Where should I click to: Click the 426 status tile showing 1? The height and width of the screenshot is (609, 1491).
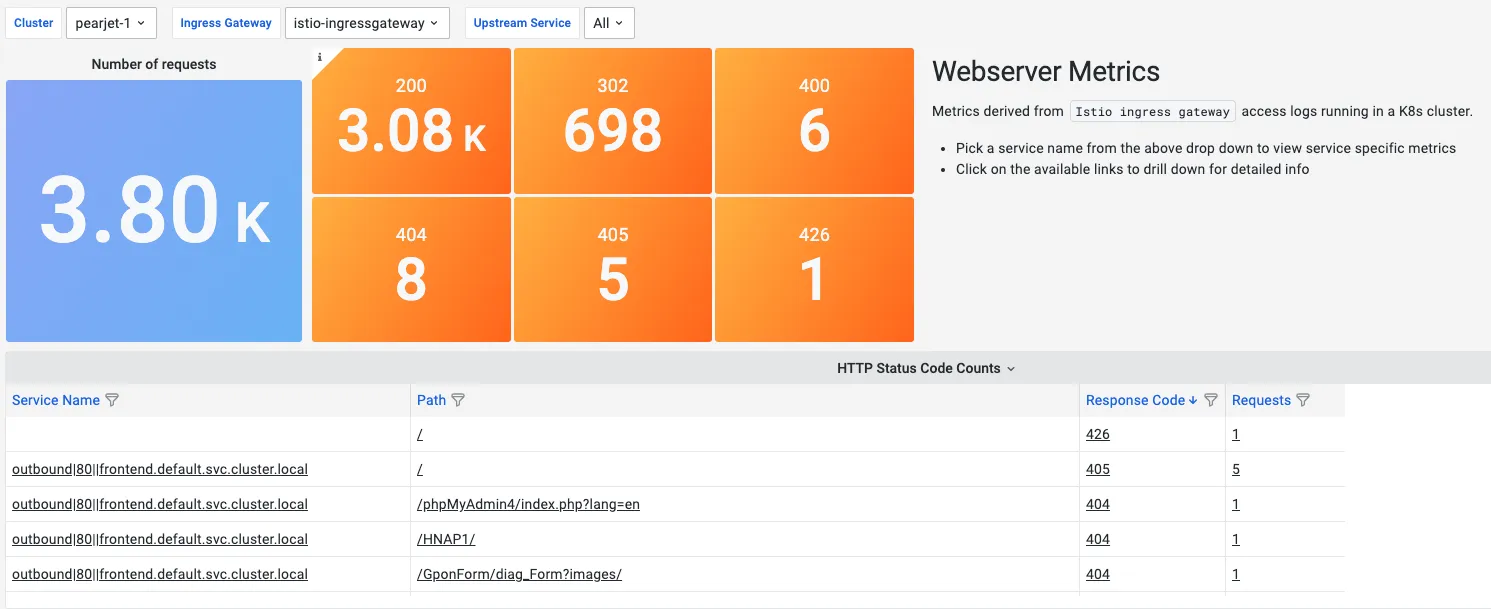point(814,269)
